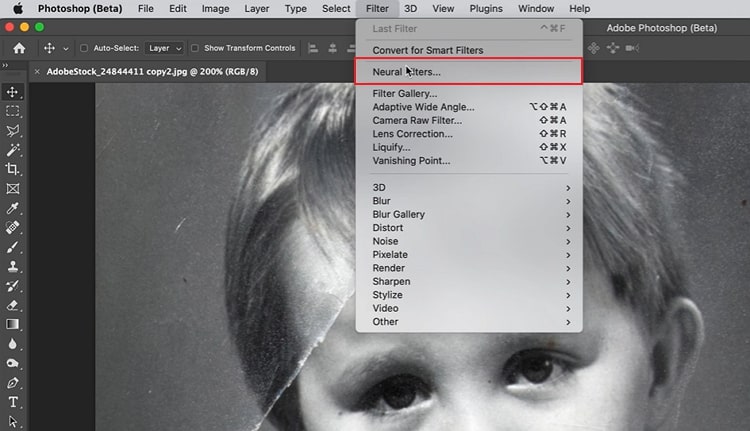Screen dimensions: 750x431
Task: Open the Liquify filter
Action: click(469, 147)
